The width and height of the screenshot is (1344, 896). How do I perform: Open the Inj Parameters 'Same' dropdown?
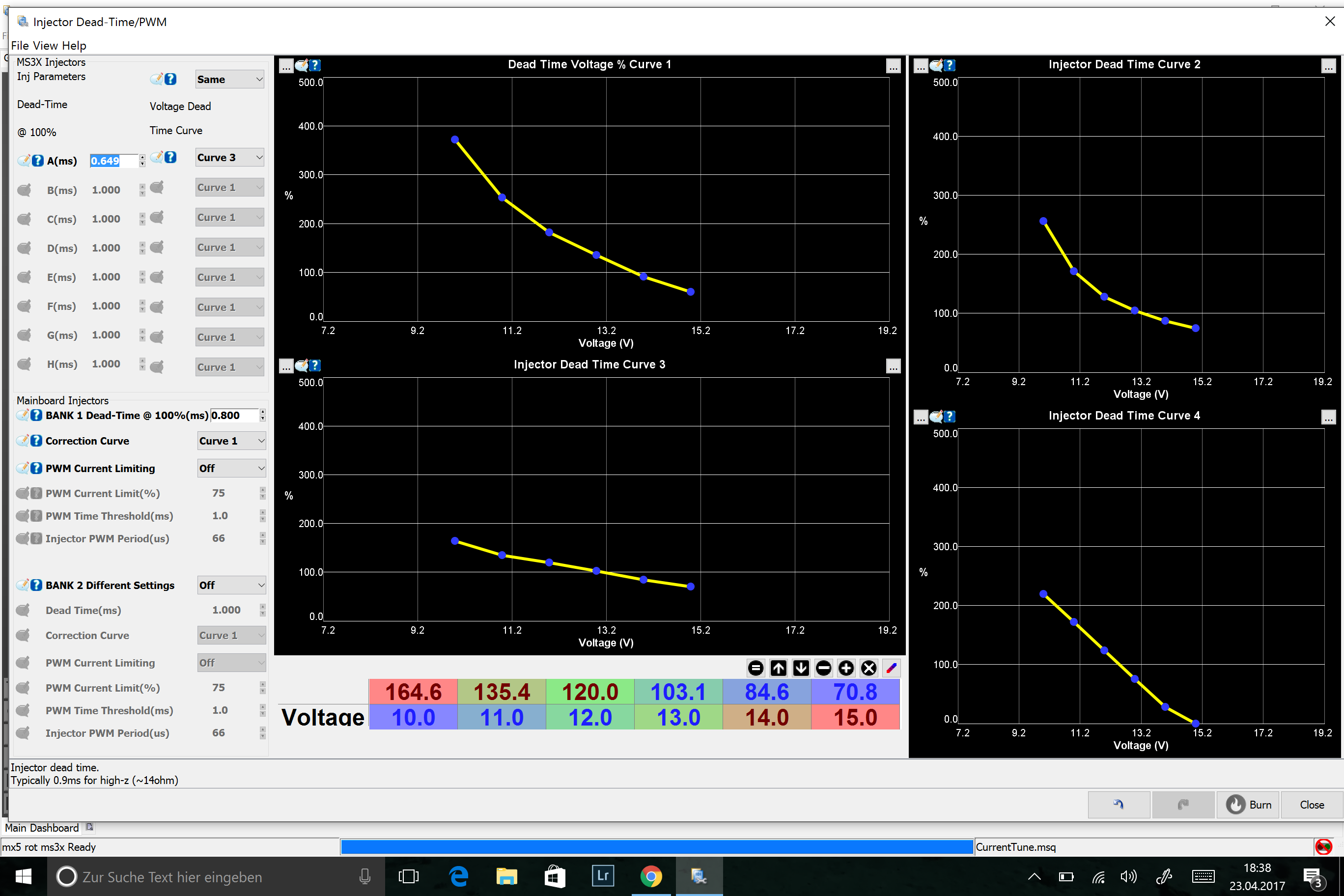(230, 80)
